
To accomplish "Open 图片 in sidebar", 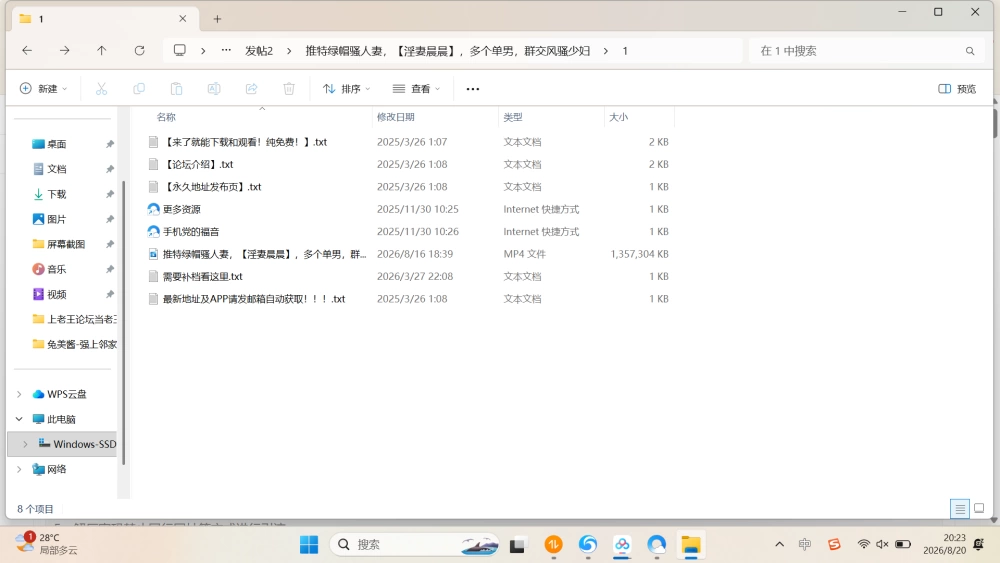I will [57, 219].
